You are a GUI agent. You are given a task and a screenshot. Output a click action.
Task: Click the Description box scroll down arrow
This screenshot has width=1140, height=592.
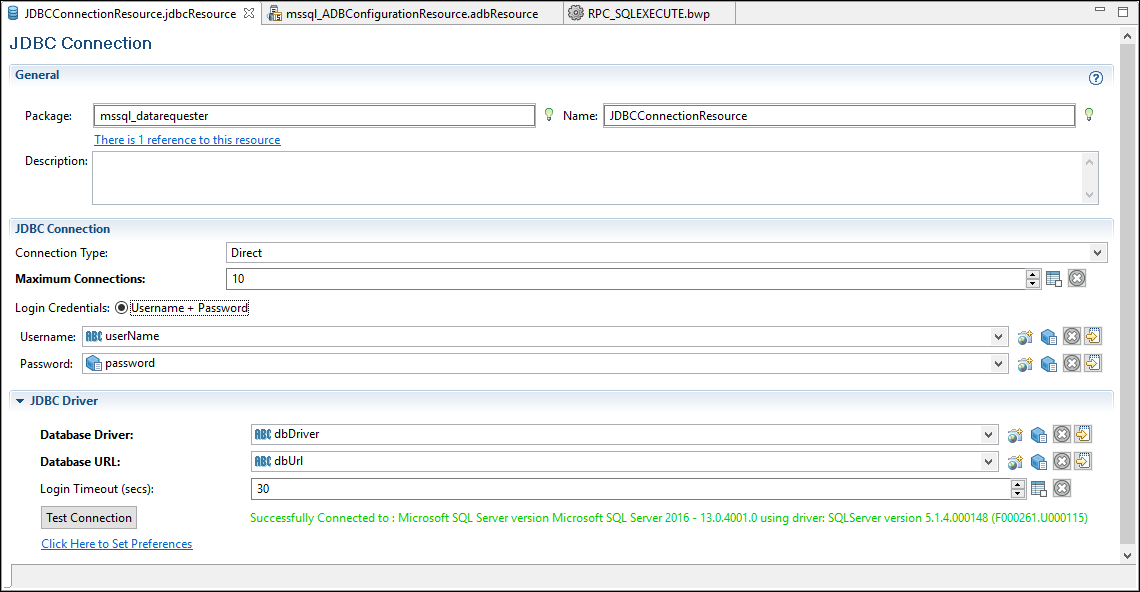[x=1089, y=194]
